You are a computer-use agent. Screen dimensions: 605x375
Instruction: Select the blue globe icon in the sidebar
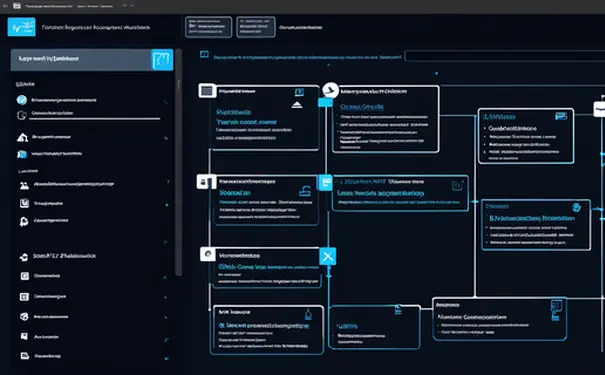(x=22, y=100)
